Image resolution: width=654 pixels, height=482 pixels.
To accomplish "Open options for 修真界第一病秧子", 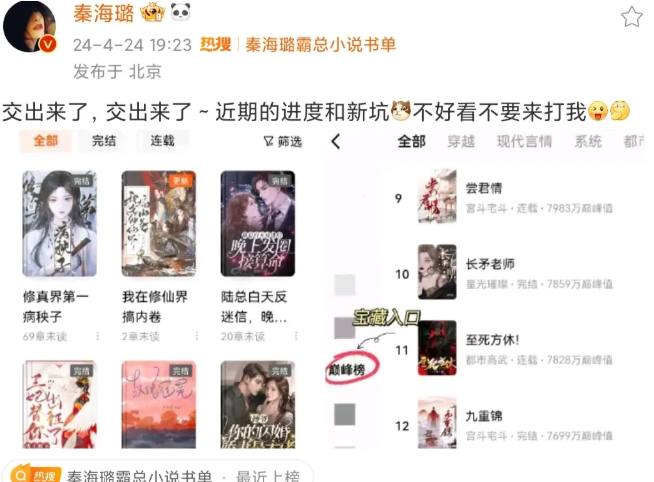I will tap(98, 336).
